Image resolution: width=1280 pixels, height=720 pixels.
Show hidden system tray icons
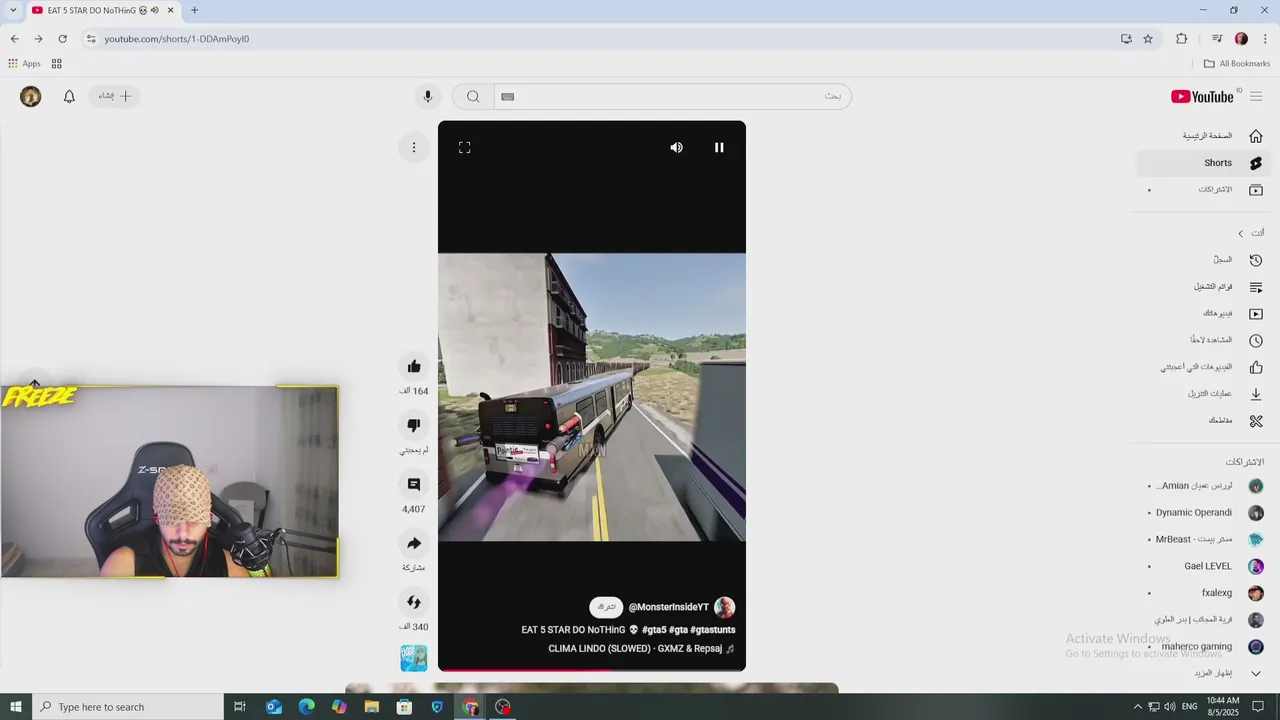point(1137,707)
